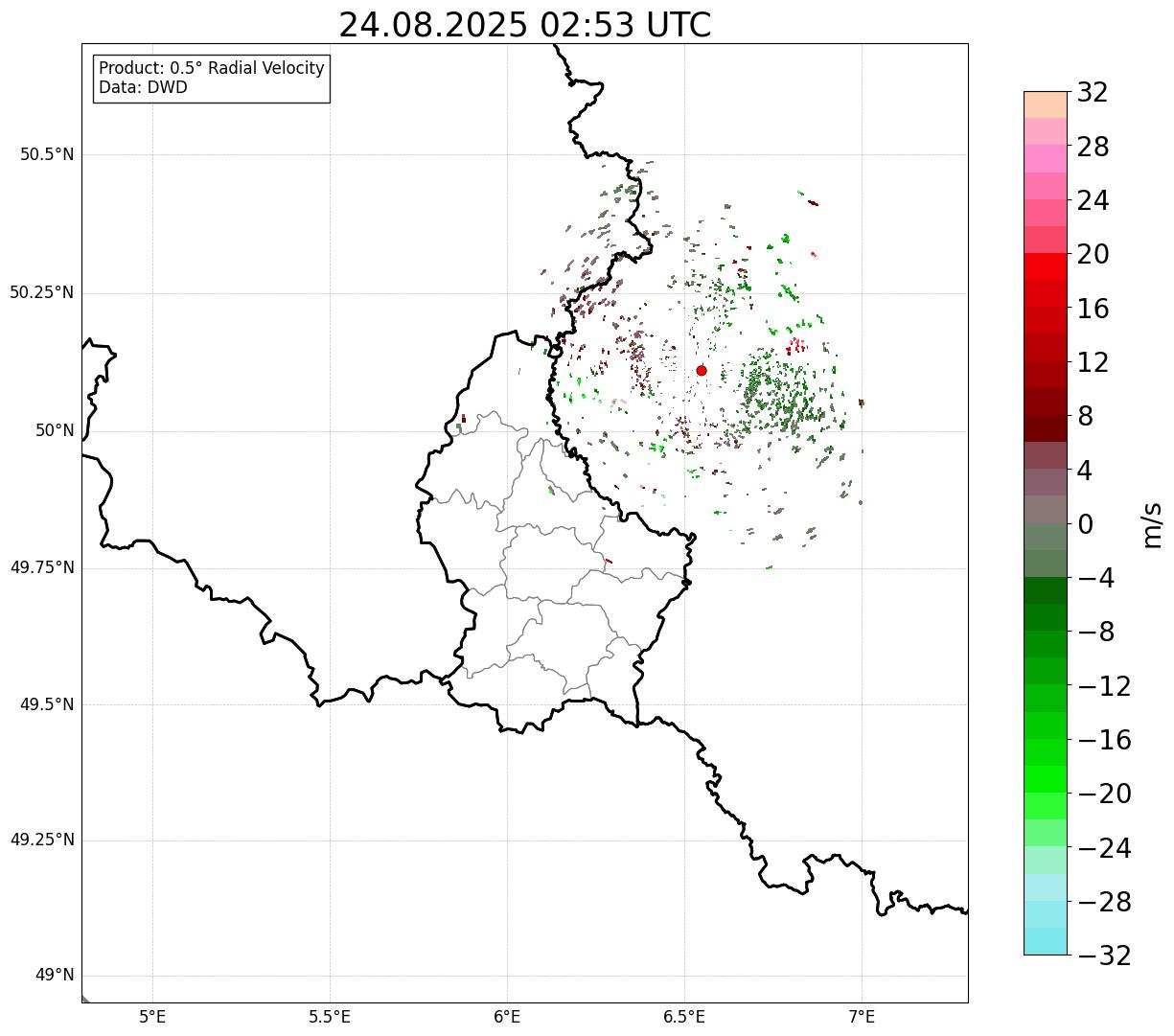Click the m/s colorbar unit label
This screenshot has width=1174, height=1036.
[1151, 523]
